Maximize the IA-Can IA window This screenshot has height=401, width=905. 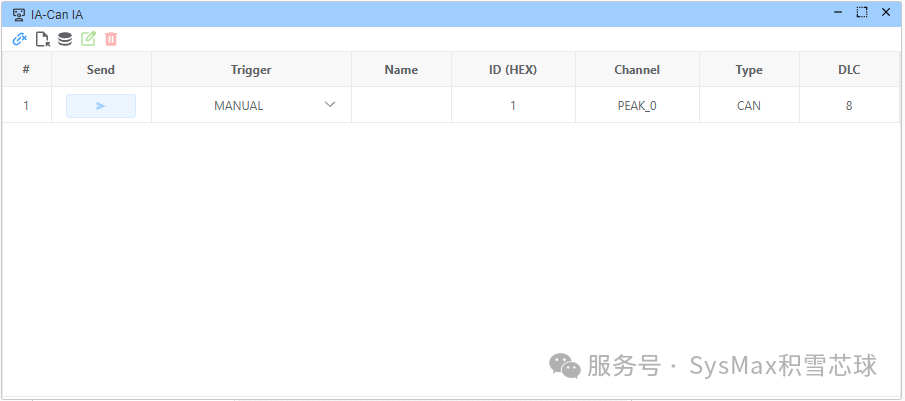[x=862, y=13]
